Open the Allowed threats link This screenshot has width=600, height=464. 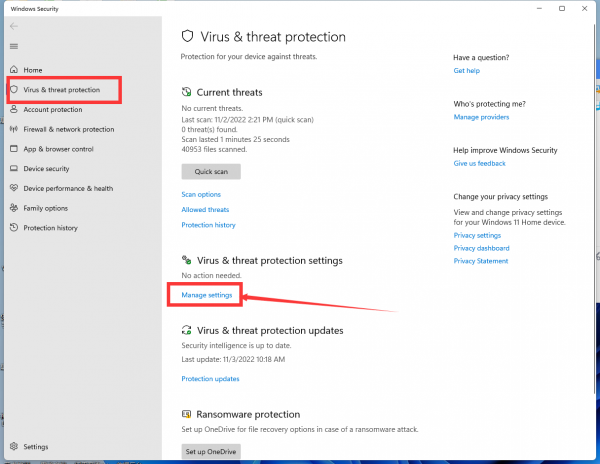pos(205,210)
